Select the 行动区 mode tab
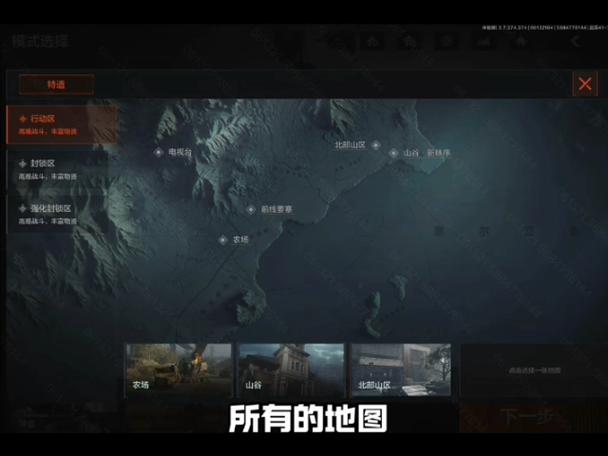 coord(62,124)
